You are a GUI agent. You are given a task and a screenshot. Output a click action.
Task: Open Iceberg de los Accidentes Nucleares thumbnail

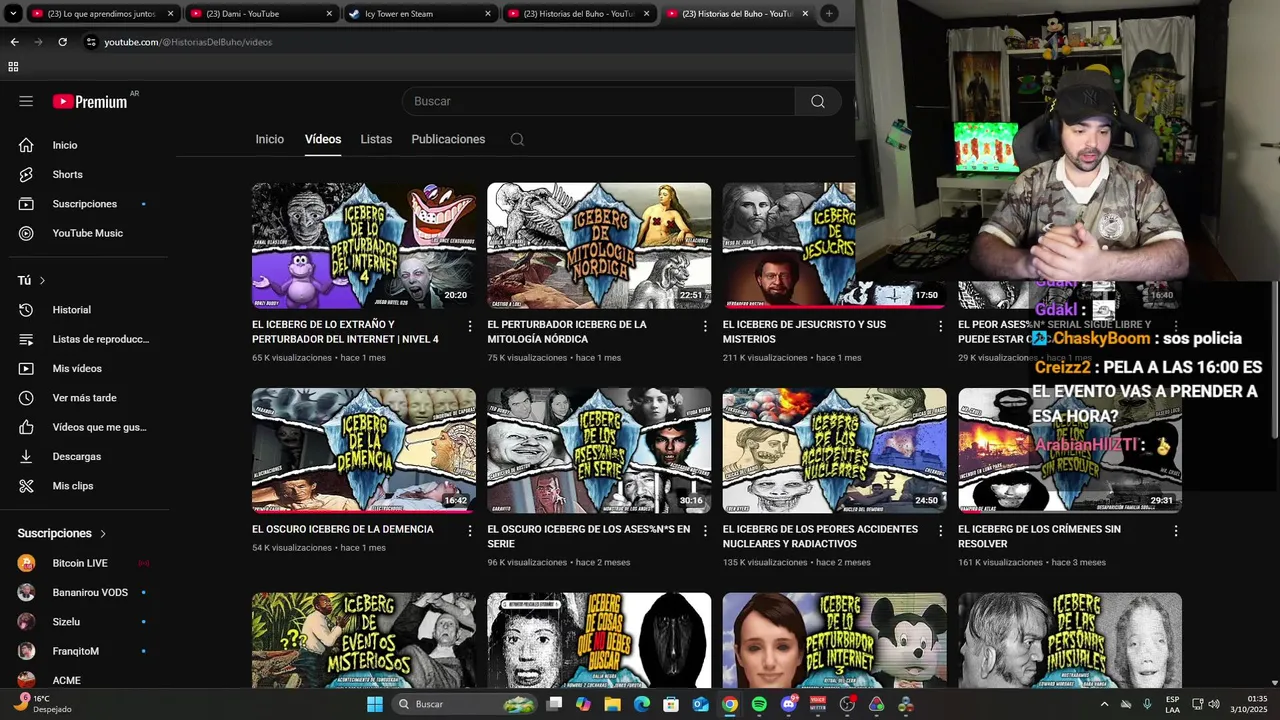coord(834,450)
